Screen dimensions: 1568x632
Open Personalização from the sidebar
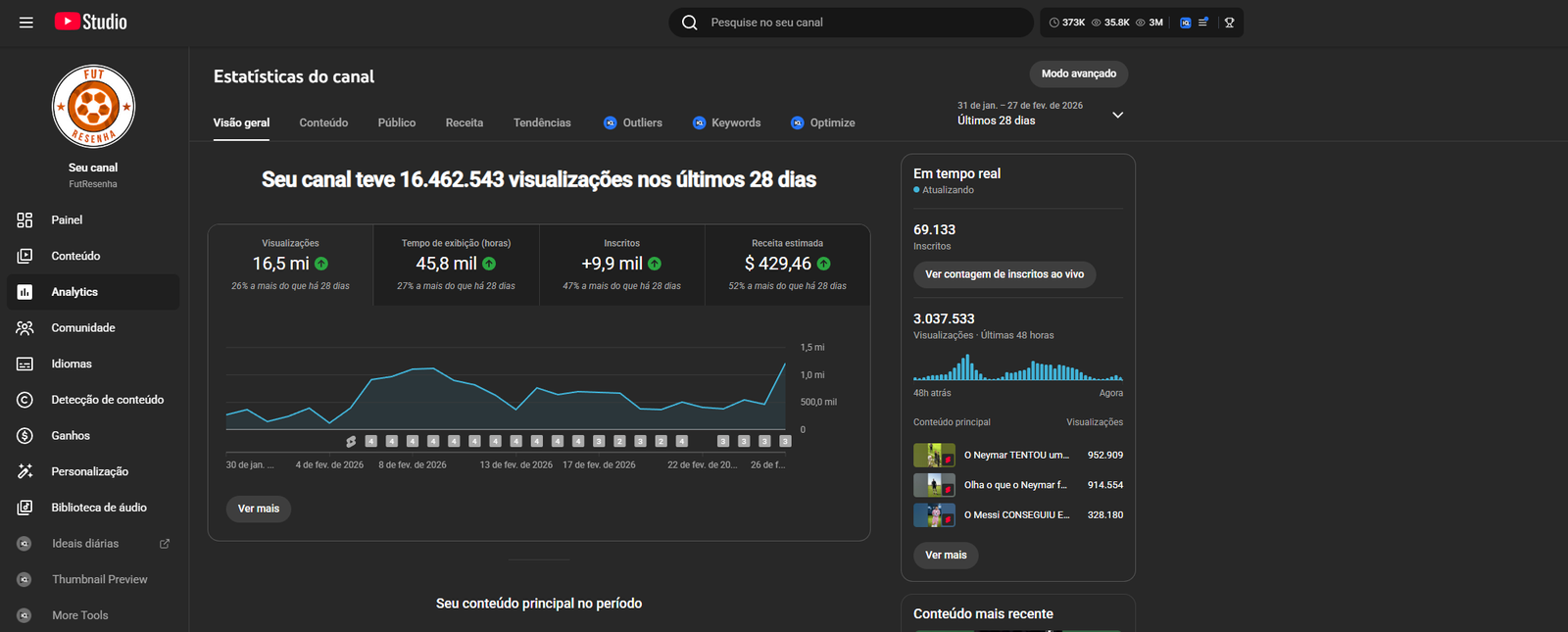pos(89,471)
